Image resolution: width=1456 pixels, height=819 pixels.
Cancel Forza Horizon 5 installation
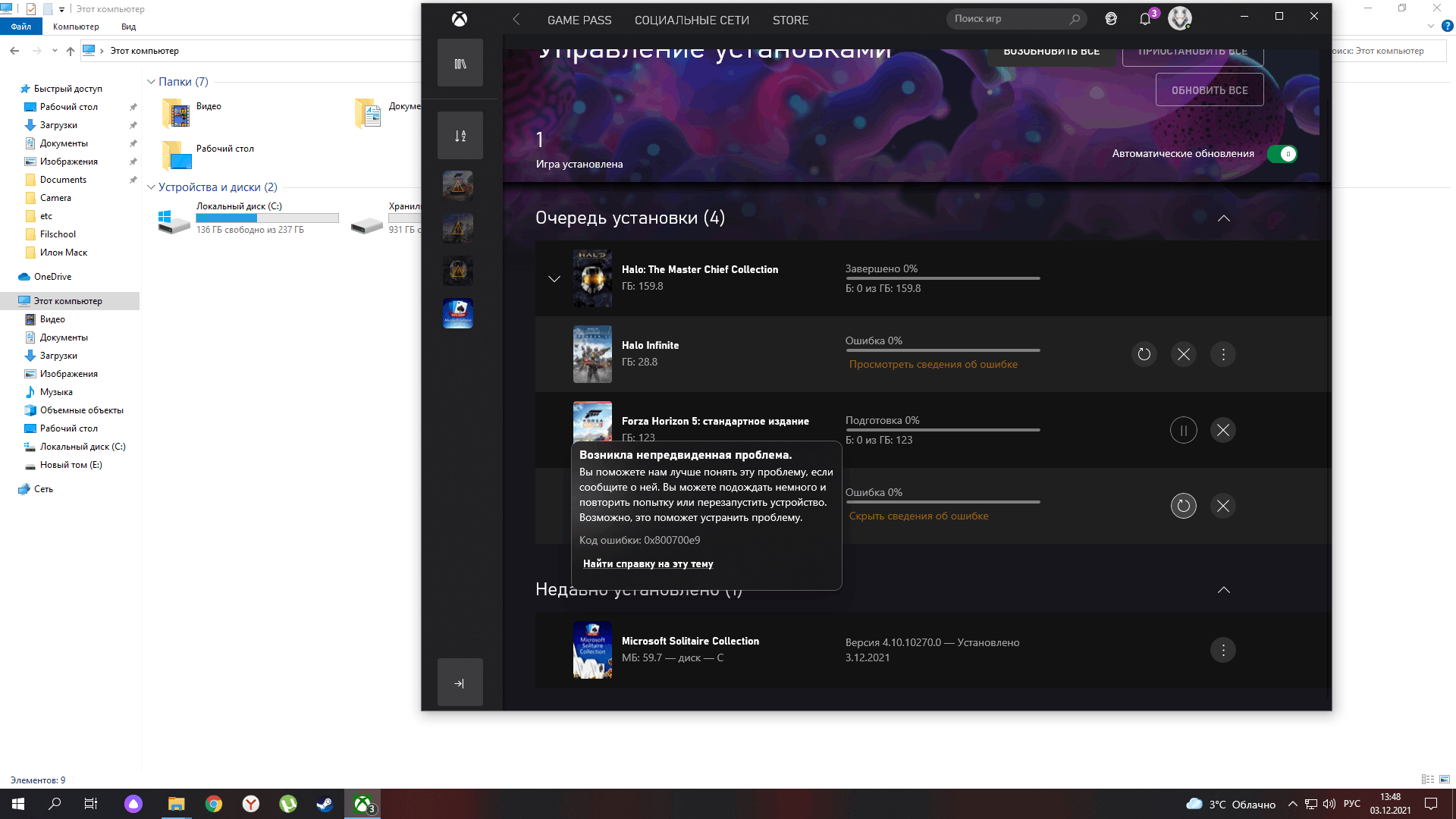coord(1223,430)
